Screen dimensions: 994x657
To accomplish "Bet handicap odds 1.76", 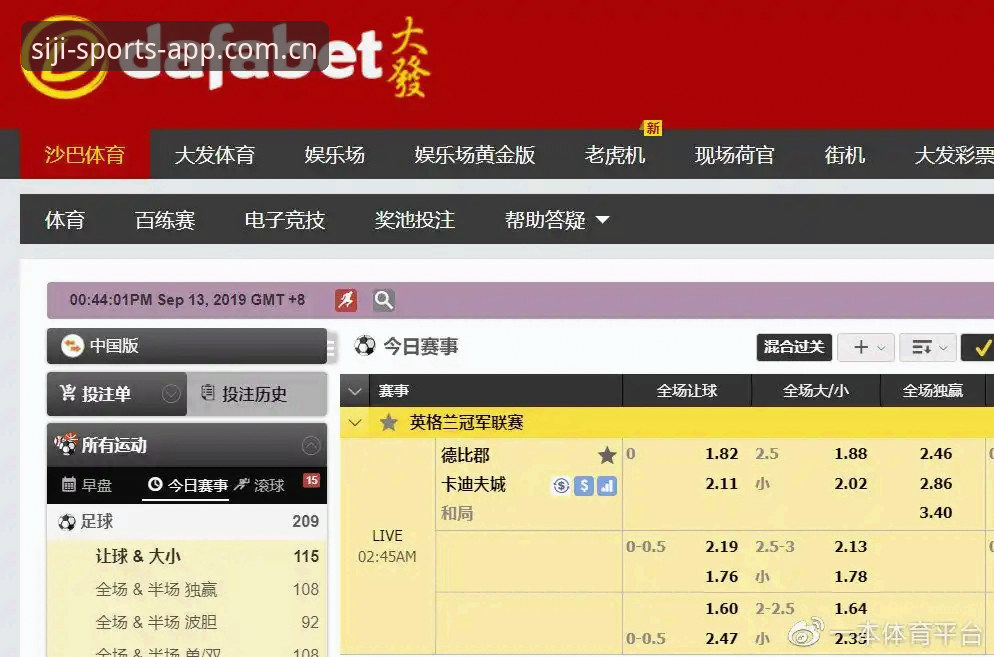I will (x=721, y=577).
